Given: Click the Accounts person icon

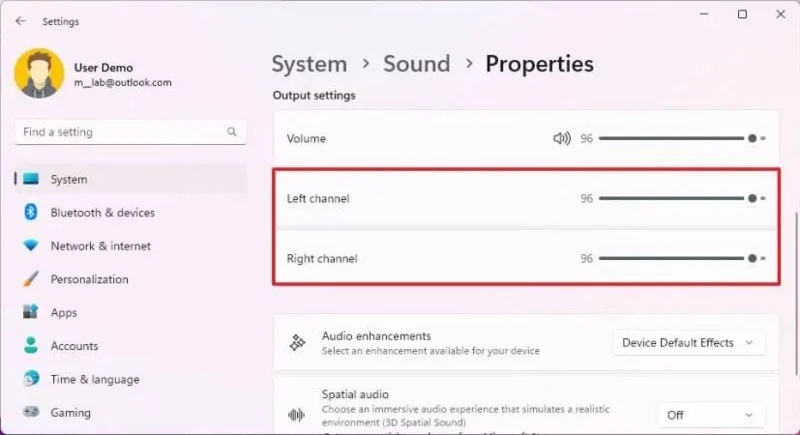Looking at the screenshot, I should [x=31, y=345].
